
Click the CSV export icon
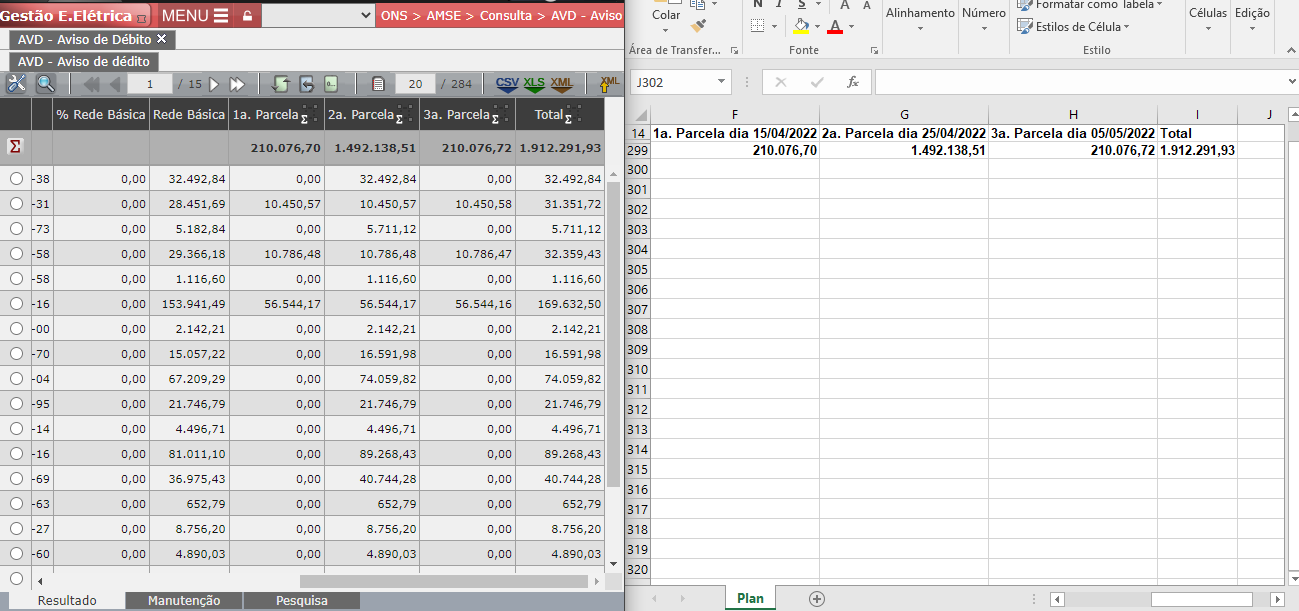pyautogui.click(x=508, y=84)
